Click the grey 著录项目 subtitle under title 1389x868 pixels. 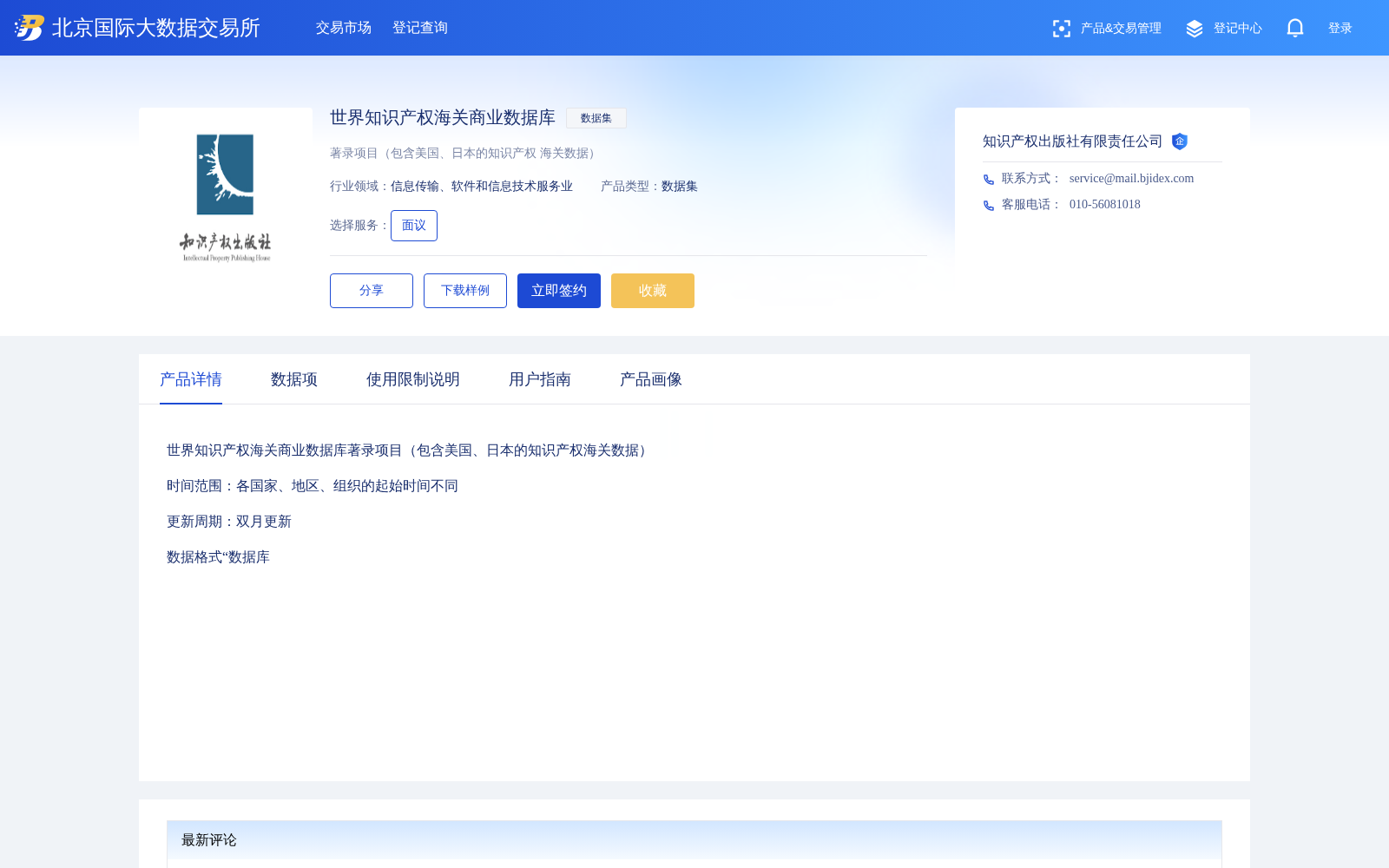465,154
